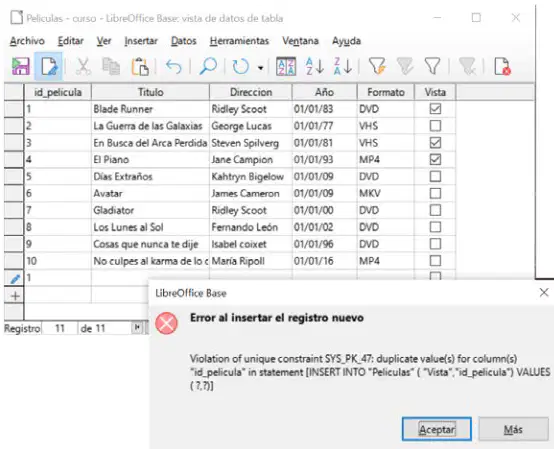Screen dimensions: 554x449
Task: Click the Más button for details
Action: [x=513, y=429]
